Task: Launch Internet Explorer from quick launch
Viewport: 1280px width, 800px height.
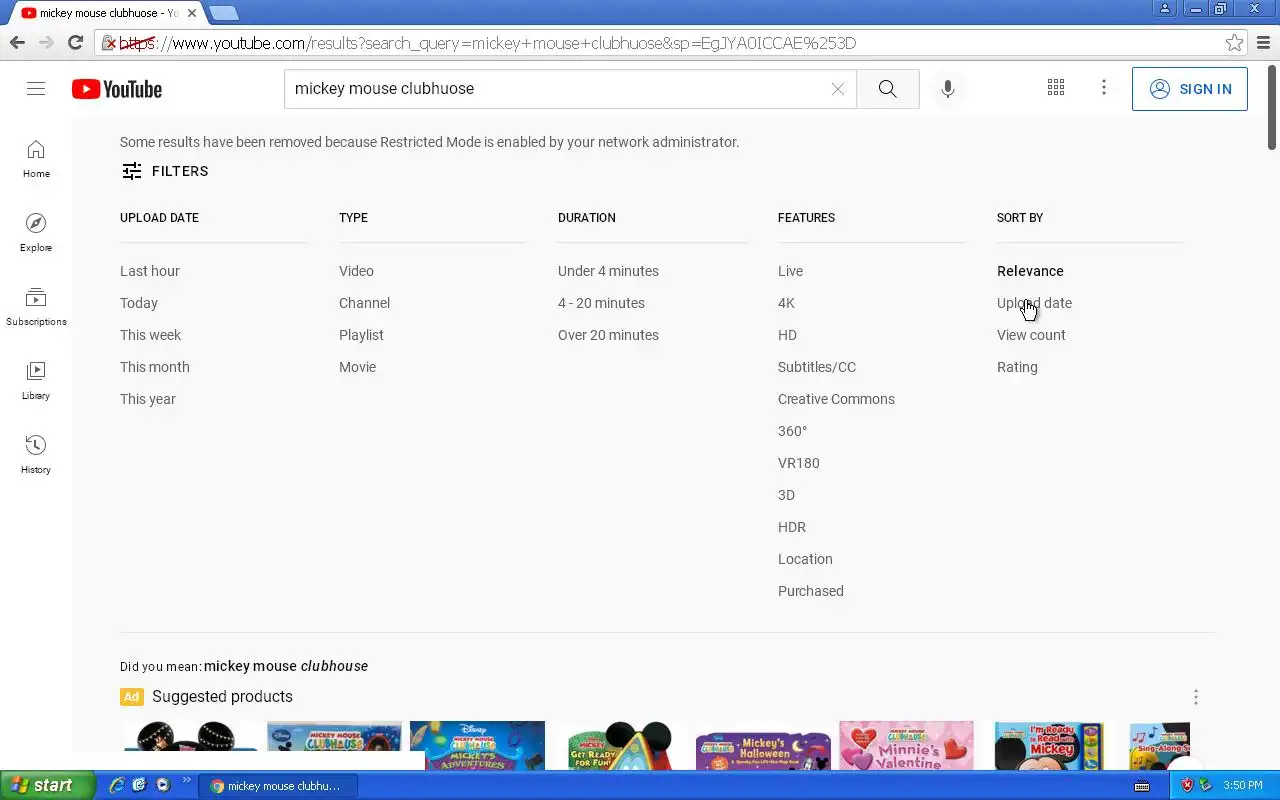Action: tap(117, 785)
